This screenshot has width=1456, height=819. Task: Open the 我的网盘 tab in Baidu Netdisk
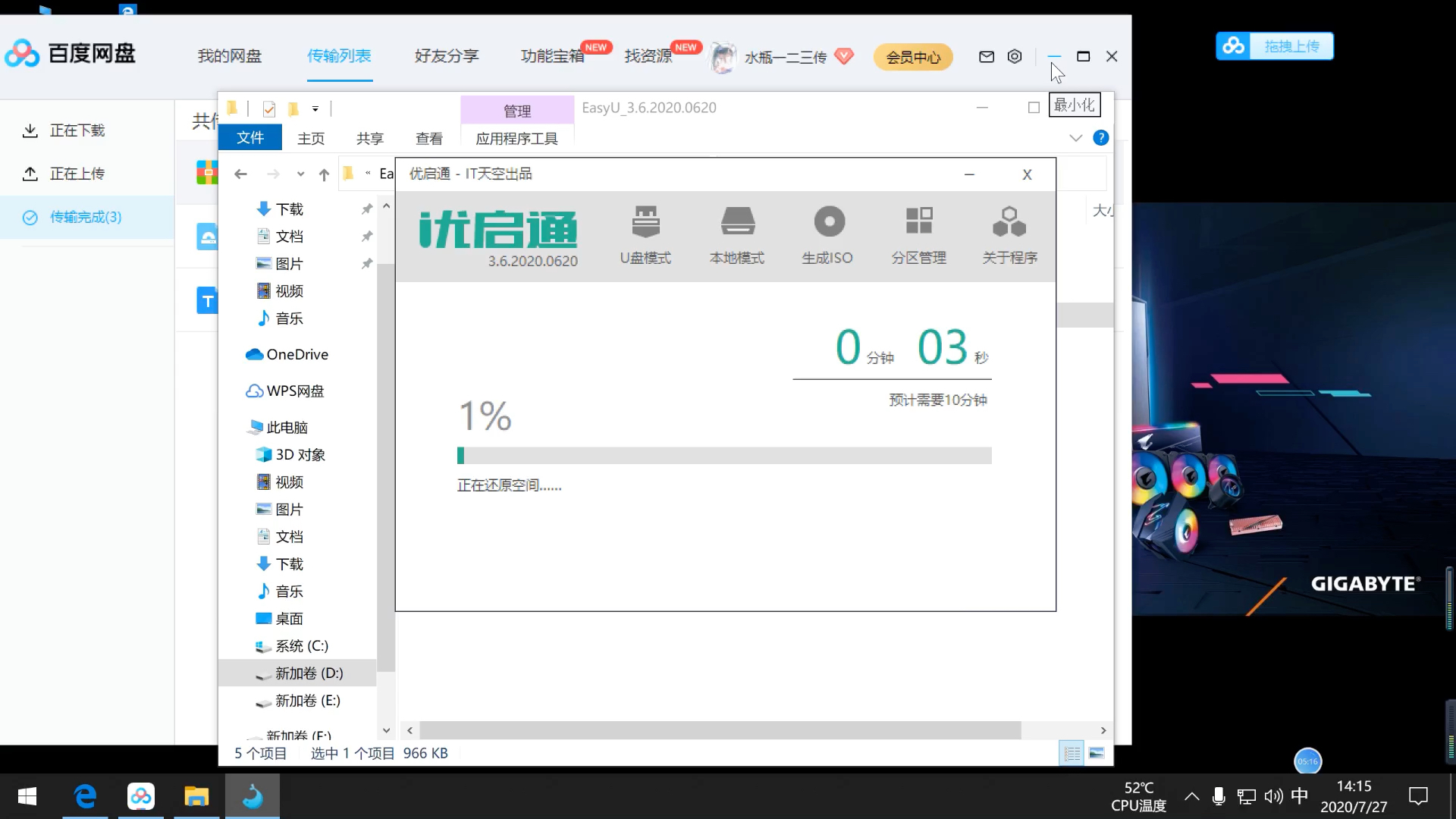(229, 56)
